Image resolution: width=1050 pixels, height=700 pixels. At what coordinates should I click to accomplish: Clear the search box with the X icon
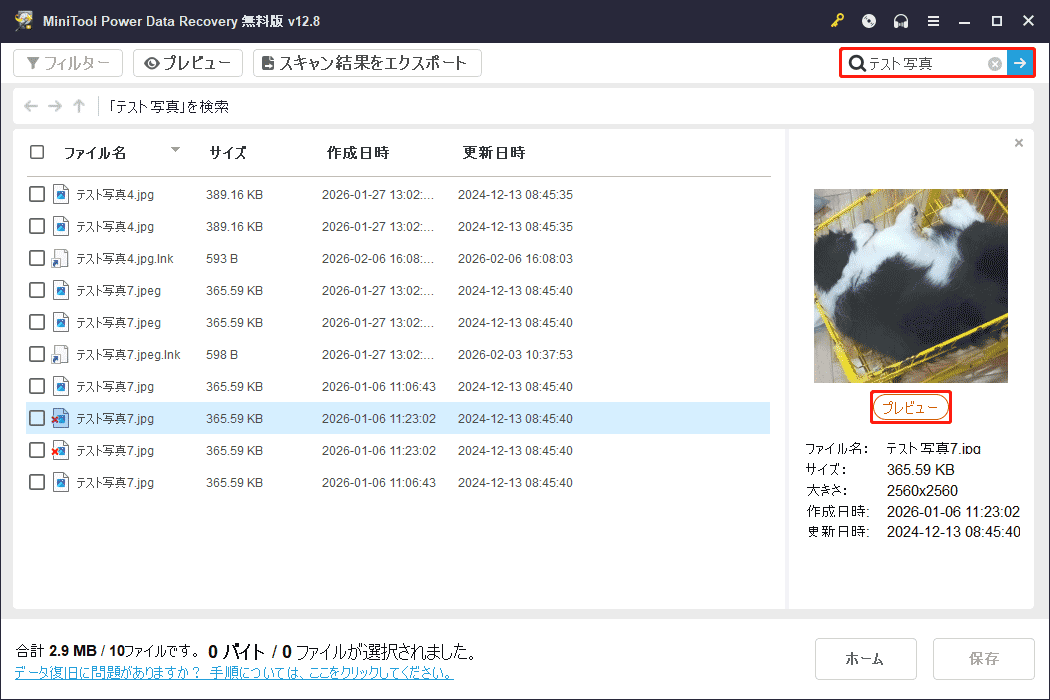[x=994, y=63]
